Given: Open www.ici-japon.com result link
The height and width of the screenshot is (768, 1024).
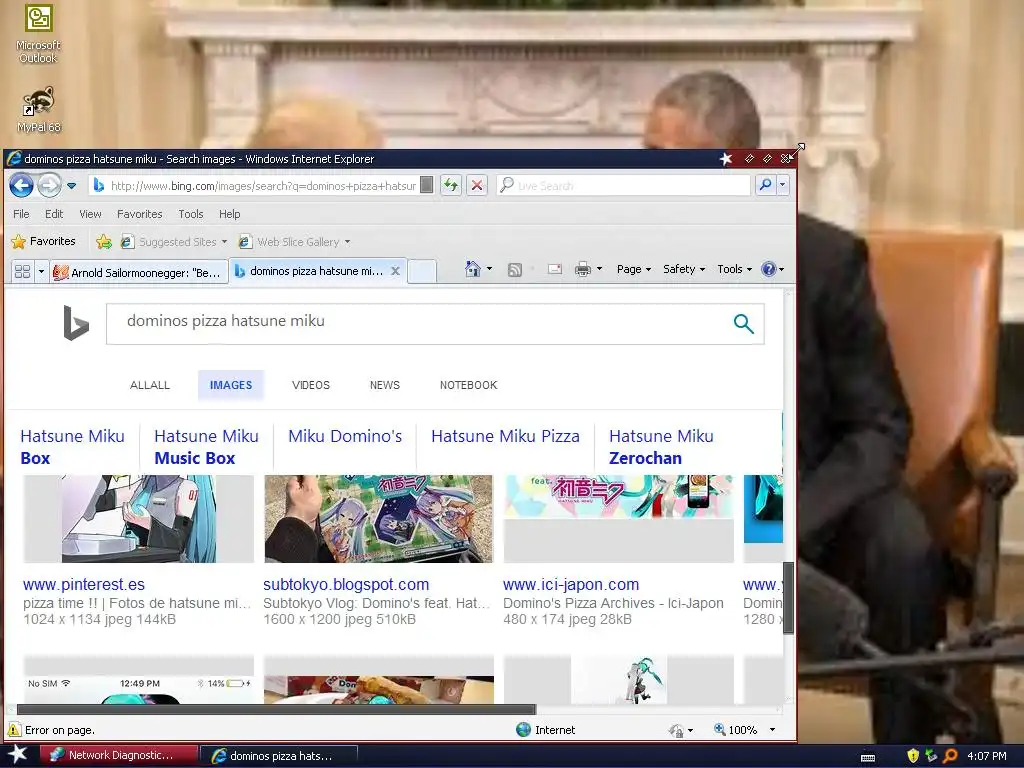Looking at the screenshot, I should pos(571,584).
